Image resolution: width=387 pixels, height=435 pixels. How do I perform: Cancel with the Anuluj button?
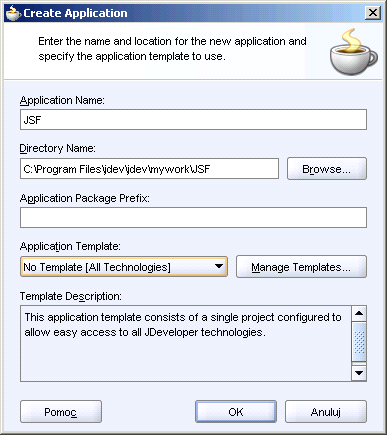tap(326, 412)
